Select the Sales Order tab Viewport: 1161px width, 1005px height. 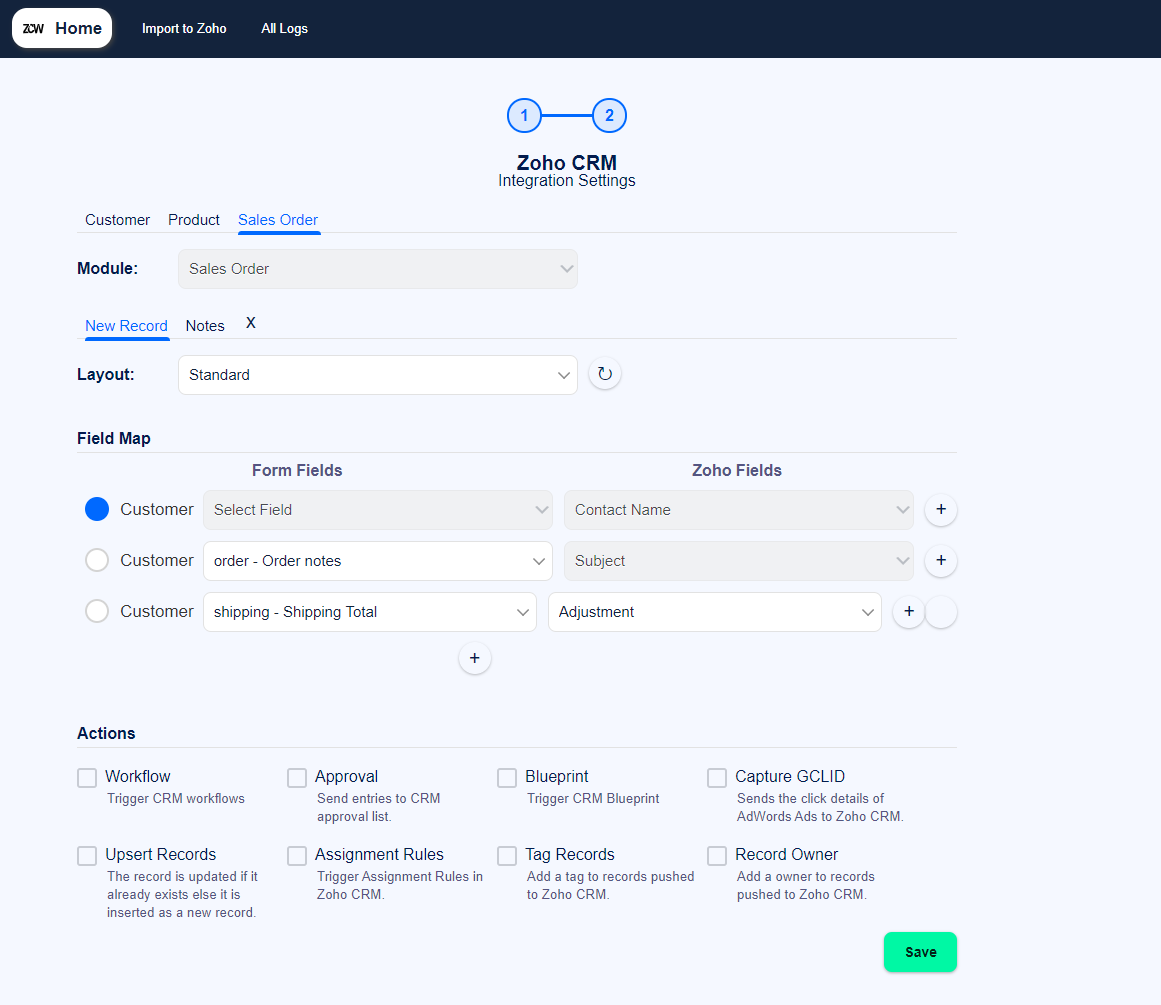coord(278,220)
